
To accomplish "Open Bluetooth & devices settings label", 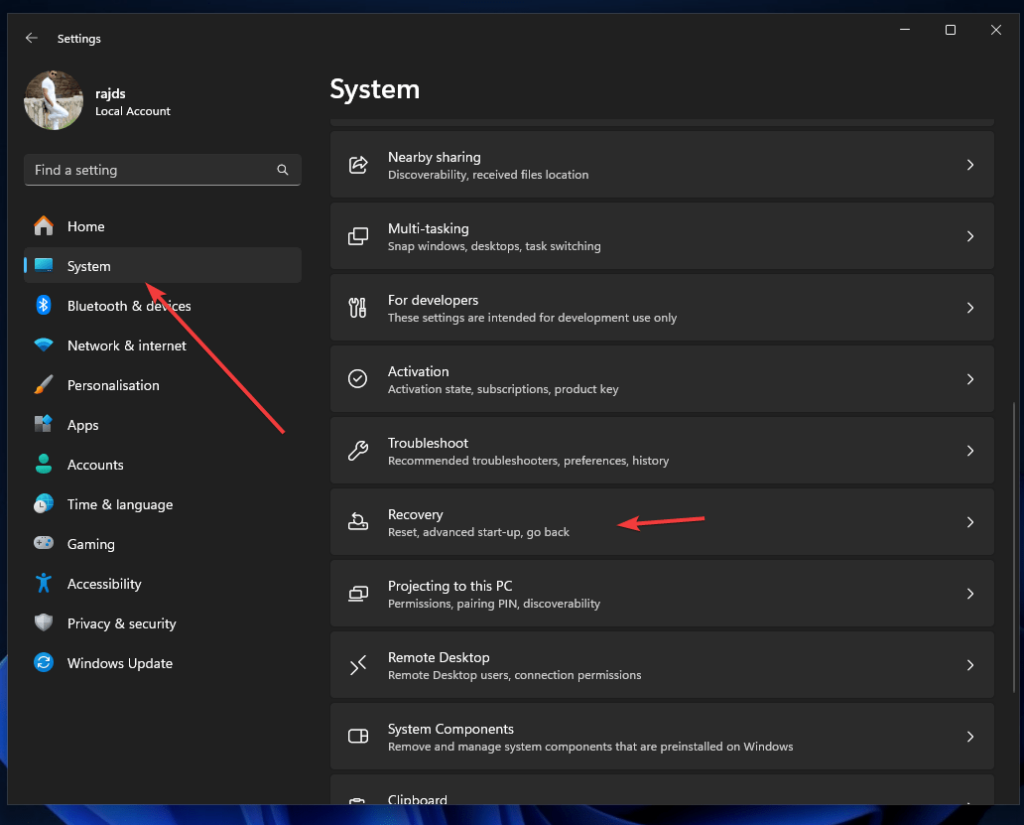I will click(129, 306).
